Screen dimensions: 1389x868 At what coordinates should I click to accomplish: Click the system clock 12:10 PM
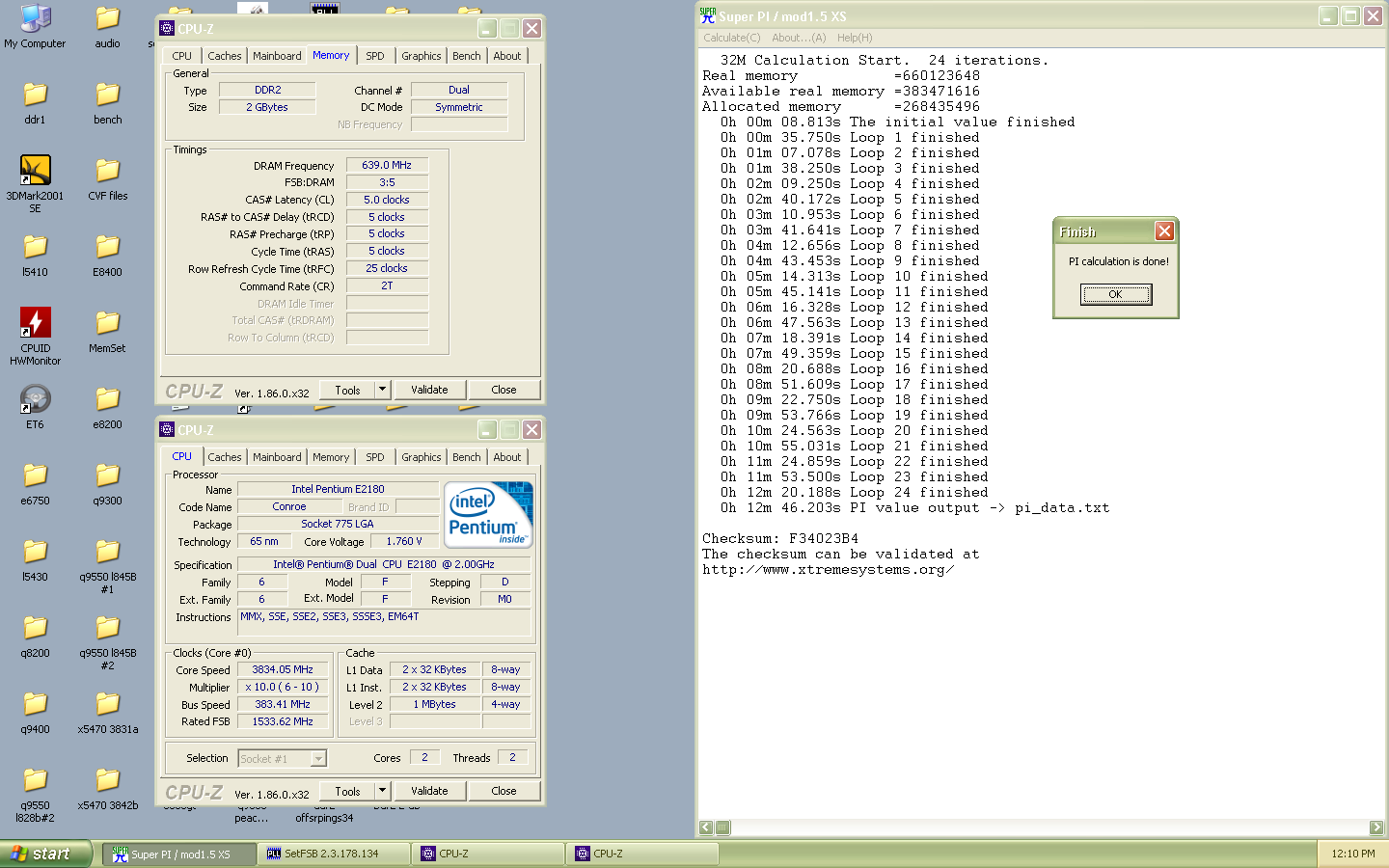1352,854
